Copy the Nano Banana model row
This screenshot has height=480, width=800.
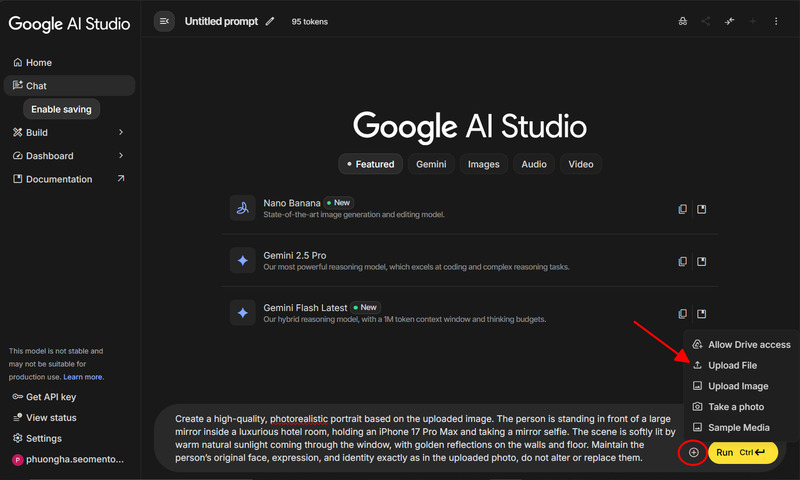[682, 209]
